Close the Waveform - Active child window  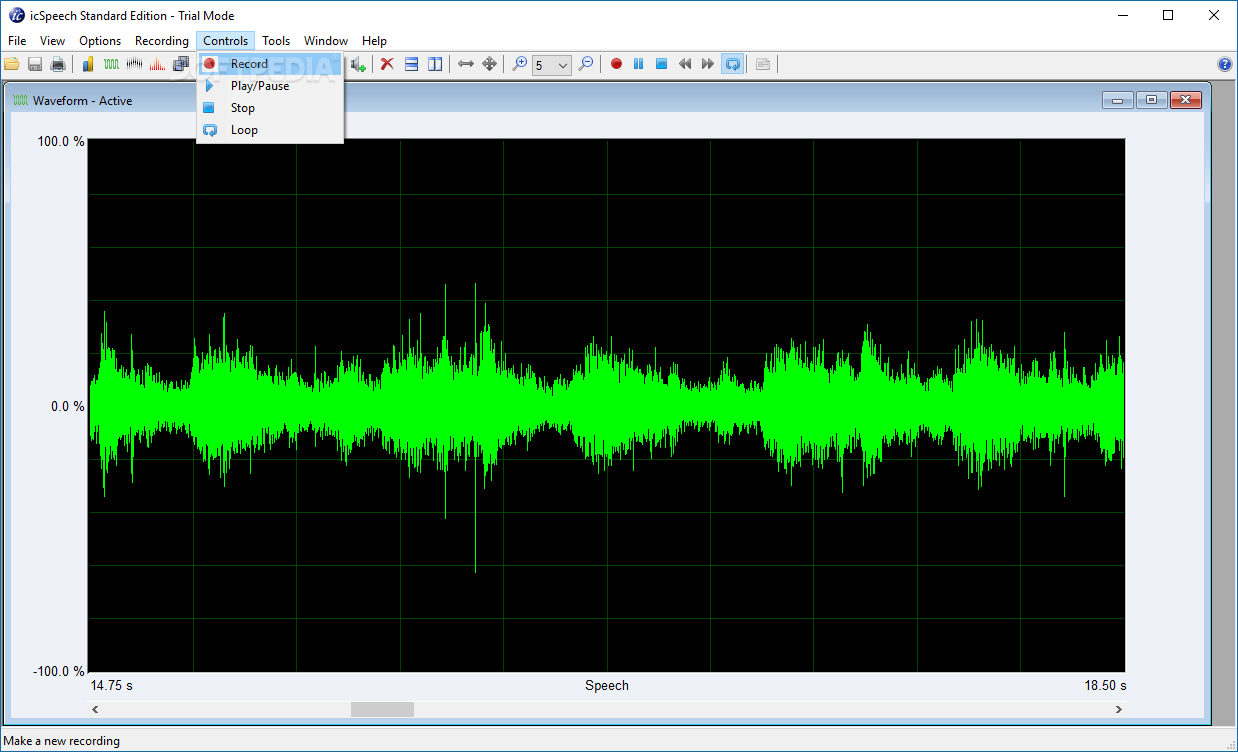click(1185, 100)
